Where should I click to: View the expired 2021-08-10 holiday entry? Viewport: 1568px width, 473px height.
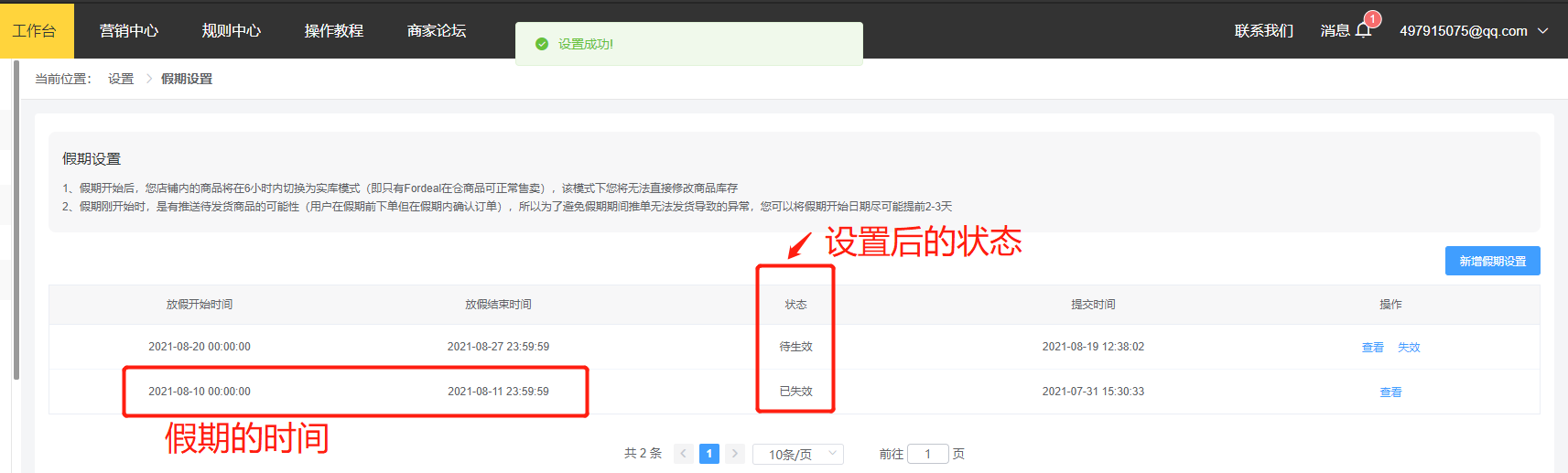click(1390, 392)
